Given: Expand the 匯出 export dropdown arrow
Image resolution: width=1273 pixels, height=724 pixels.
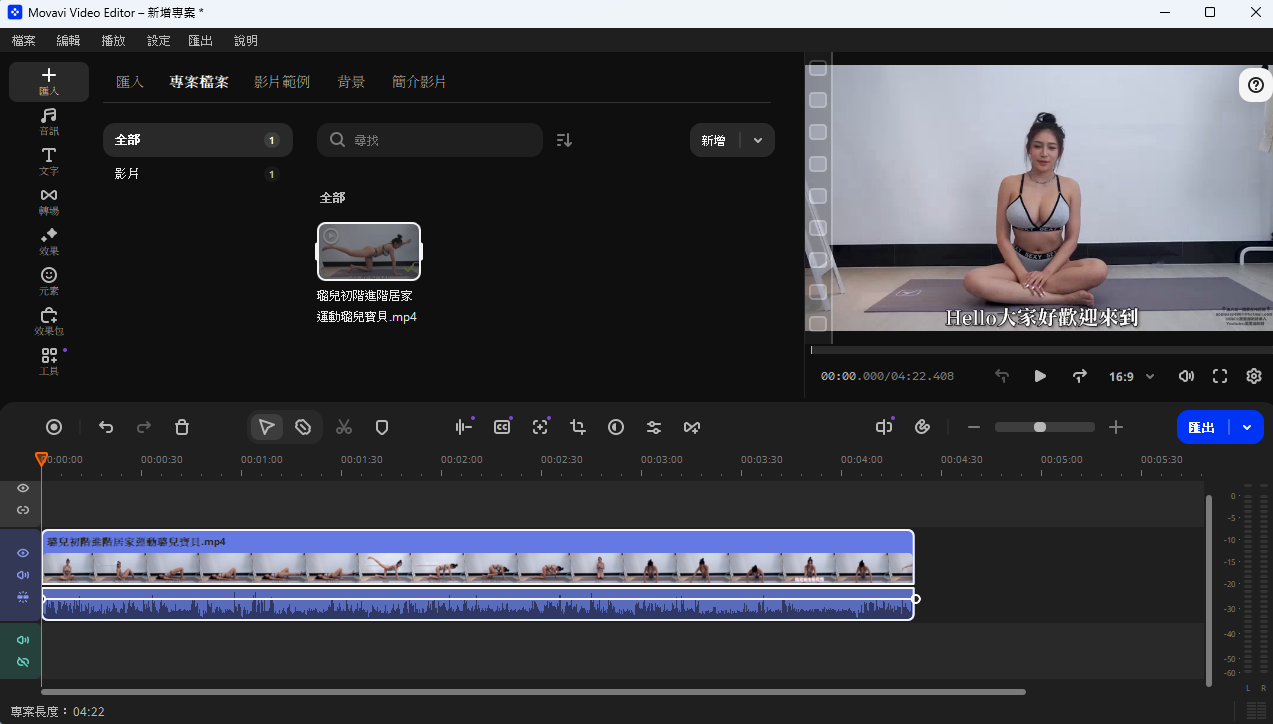Looking at the screenshot, I should (x=1247, y=427).
